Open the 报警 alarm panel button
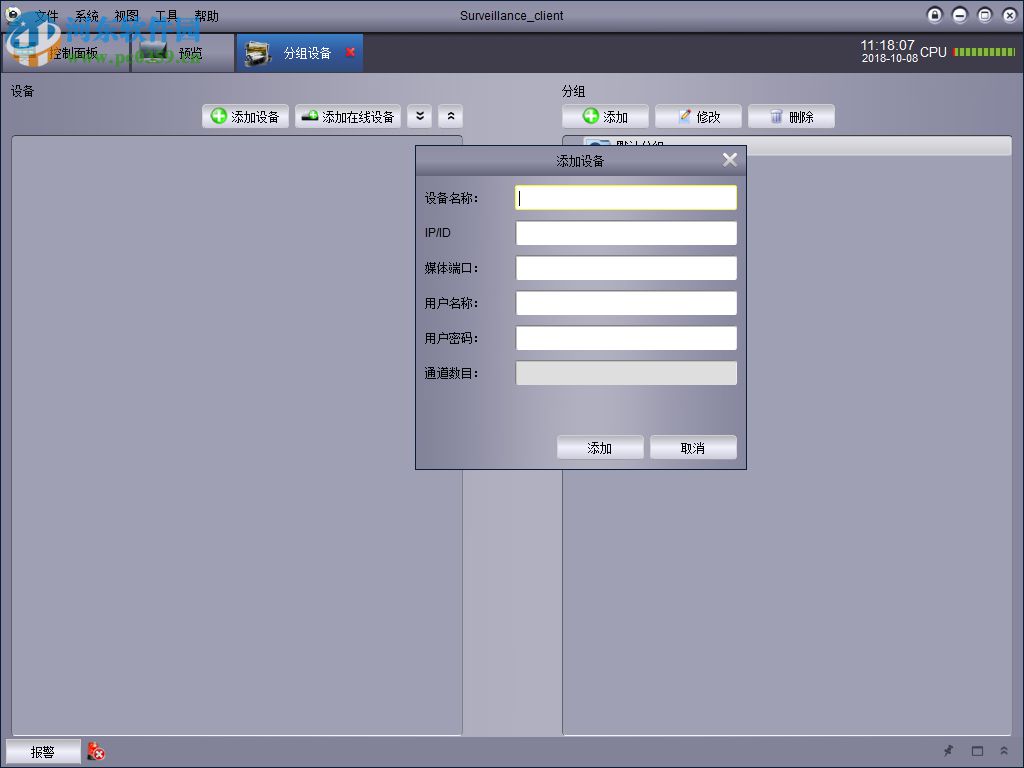The image size is (1024, 768). [x=43, y=752]
